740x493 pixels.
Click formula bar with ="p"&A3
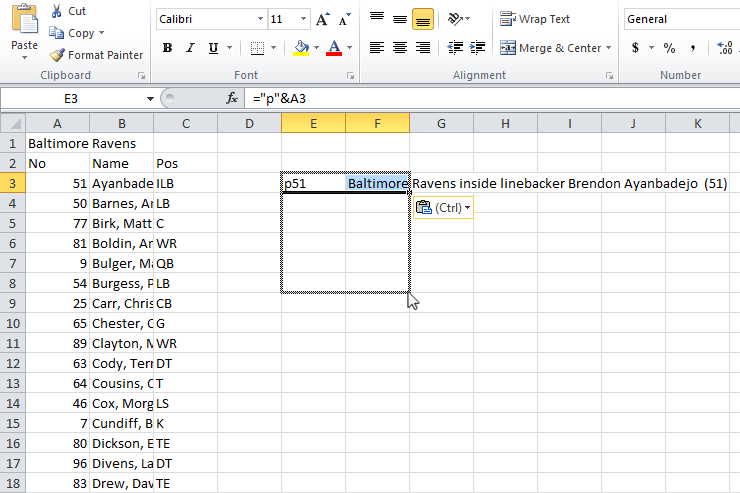click(x=491, y=99)
